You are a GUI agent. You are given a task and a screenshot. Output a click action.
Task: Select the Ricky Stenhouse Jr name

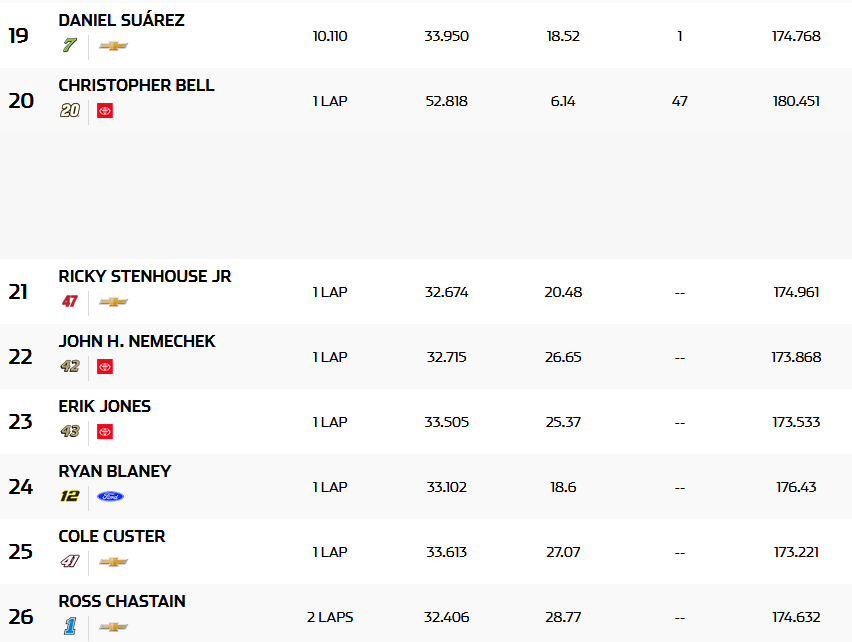pos(144,276)
